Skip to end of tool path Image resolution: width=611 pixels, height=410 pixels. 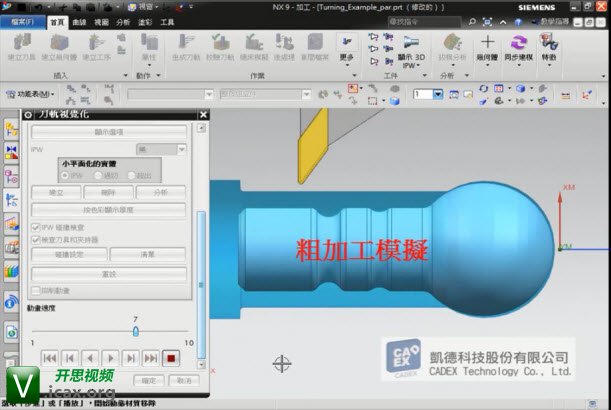[151, 357]
